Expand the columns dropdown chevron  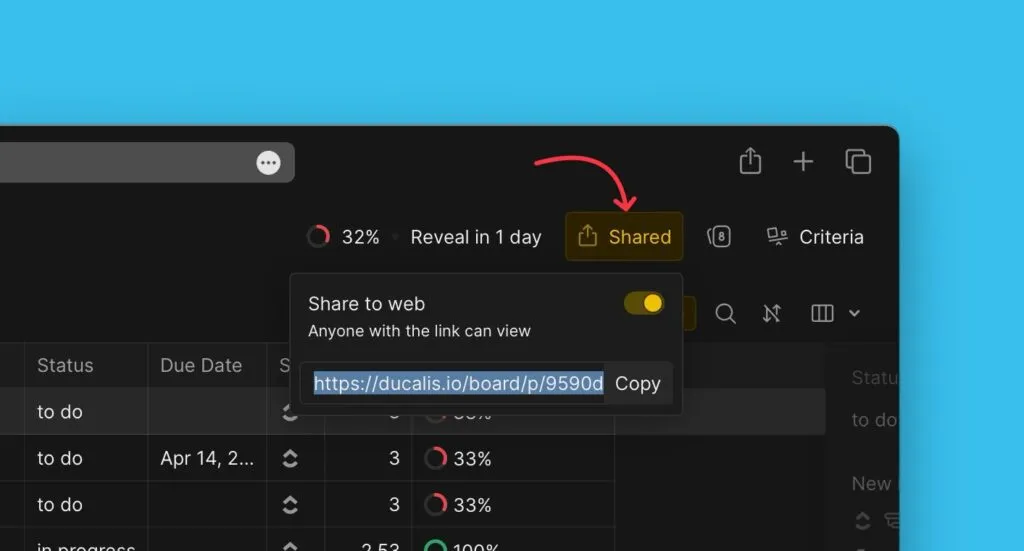854,313
